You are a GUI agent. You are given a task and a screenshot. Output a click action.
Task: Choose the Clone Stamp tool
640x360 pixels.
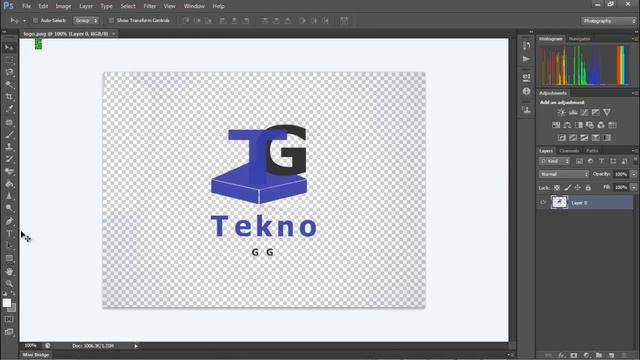pos(9,147)
